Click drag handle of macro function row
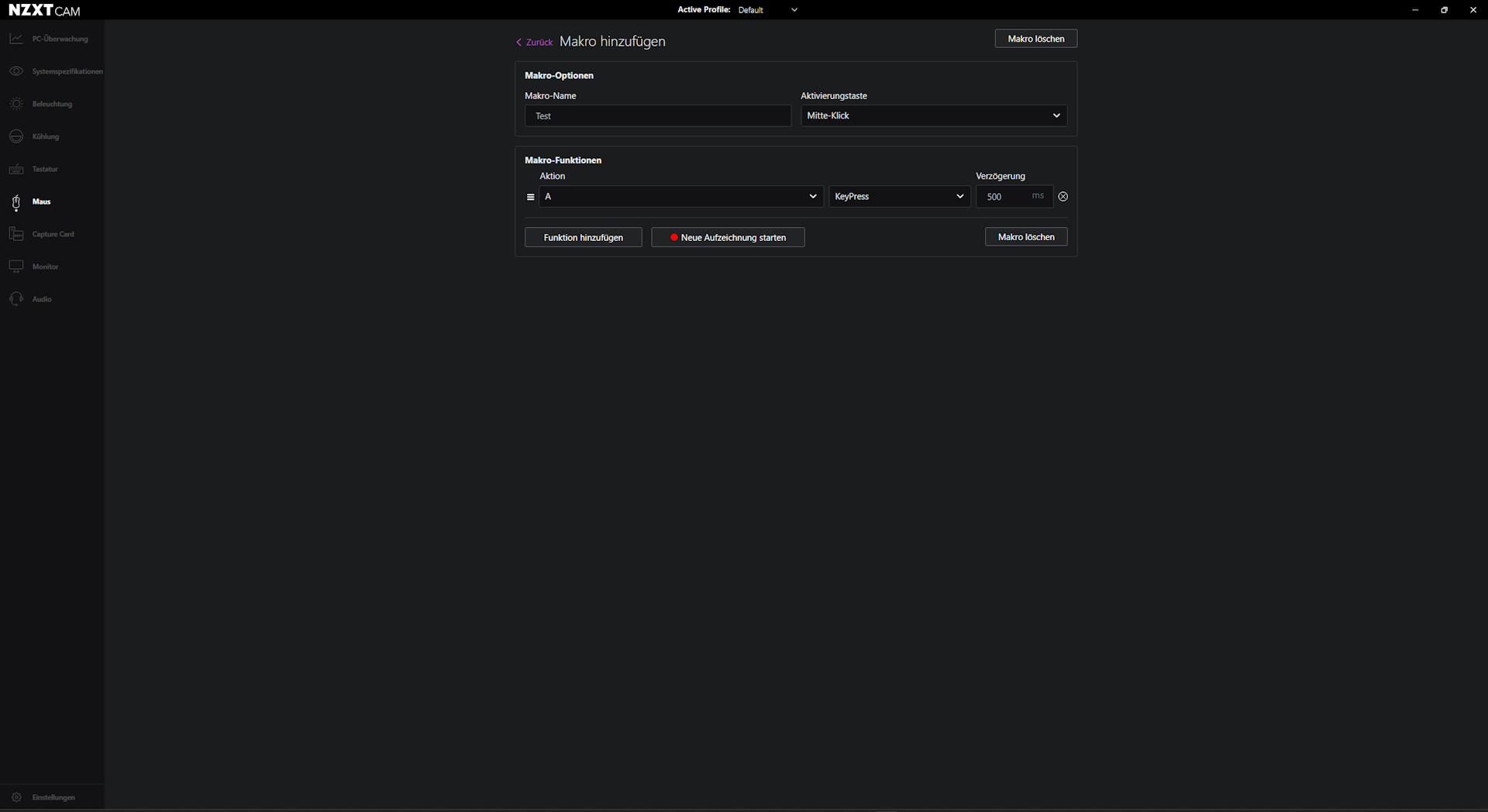The width and height of the screenshot is (1488, 812). 530,197
